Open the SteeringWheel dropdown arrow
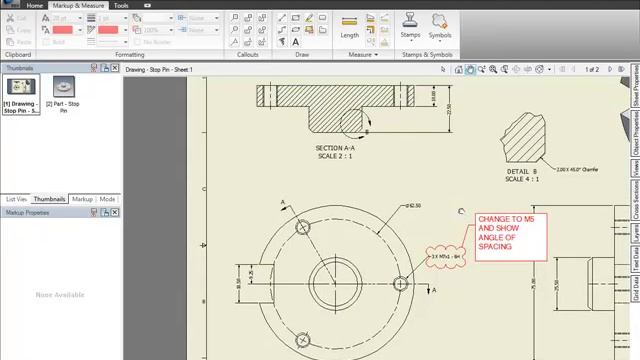640x360 pixels. pos(549,69)
